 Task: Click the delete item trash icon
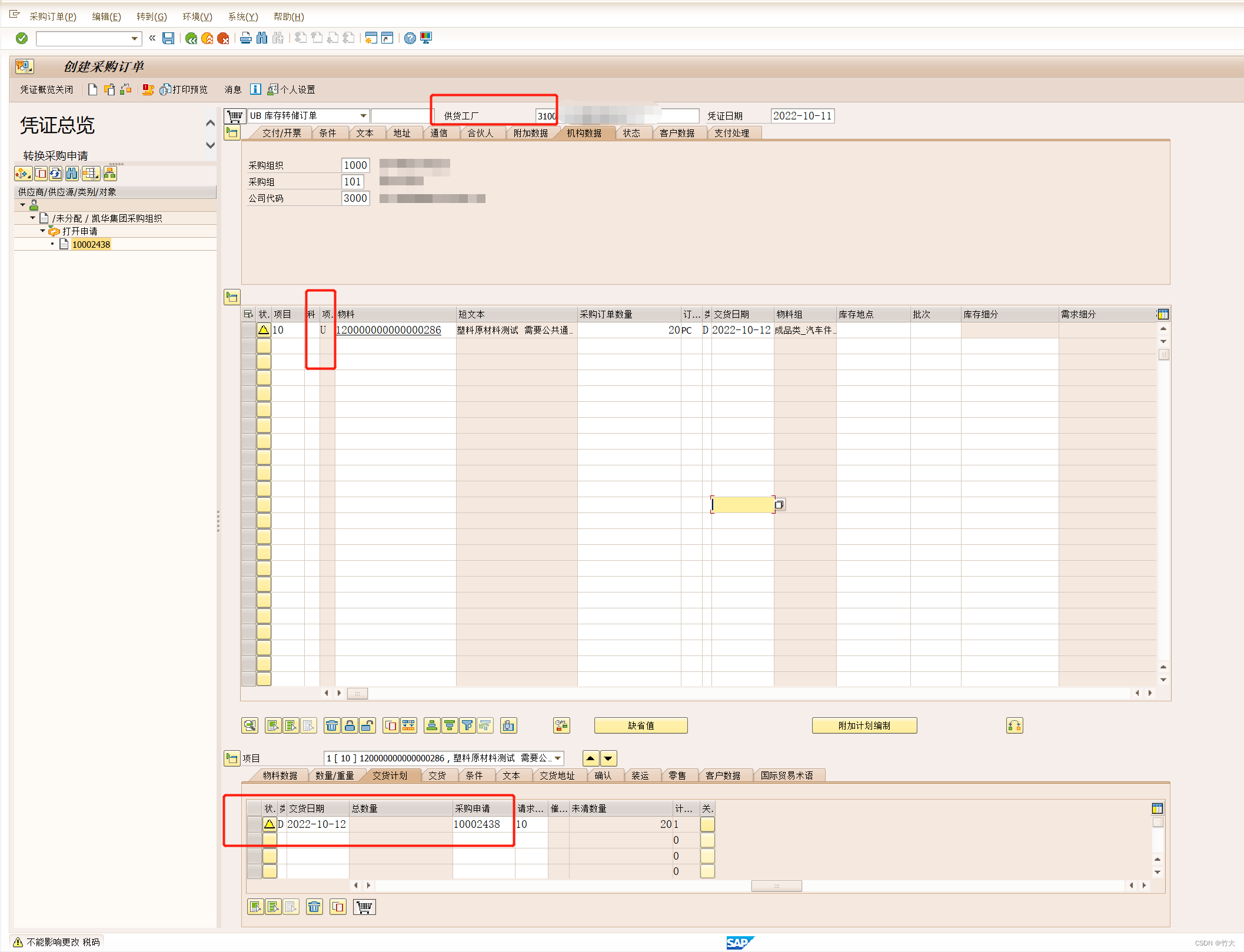[x=332, y=725]
